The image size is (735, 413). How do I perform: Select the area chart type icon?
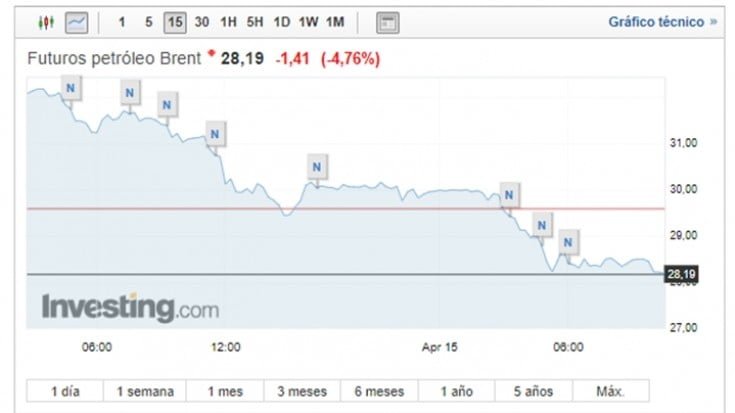(76, 21)
